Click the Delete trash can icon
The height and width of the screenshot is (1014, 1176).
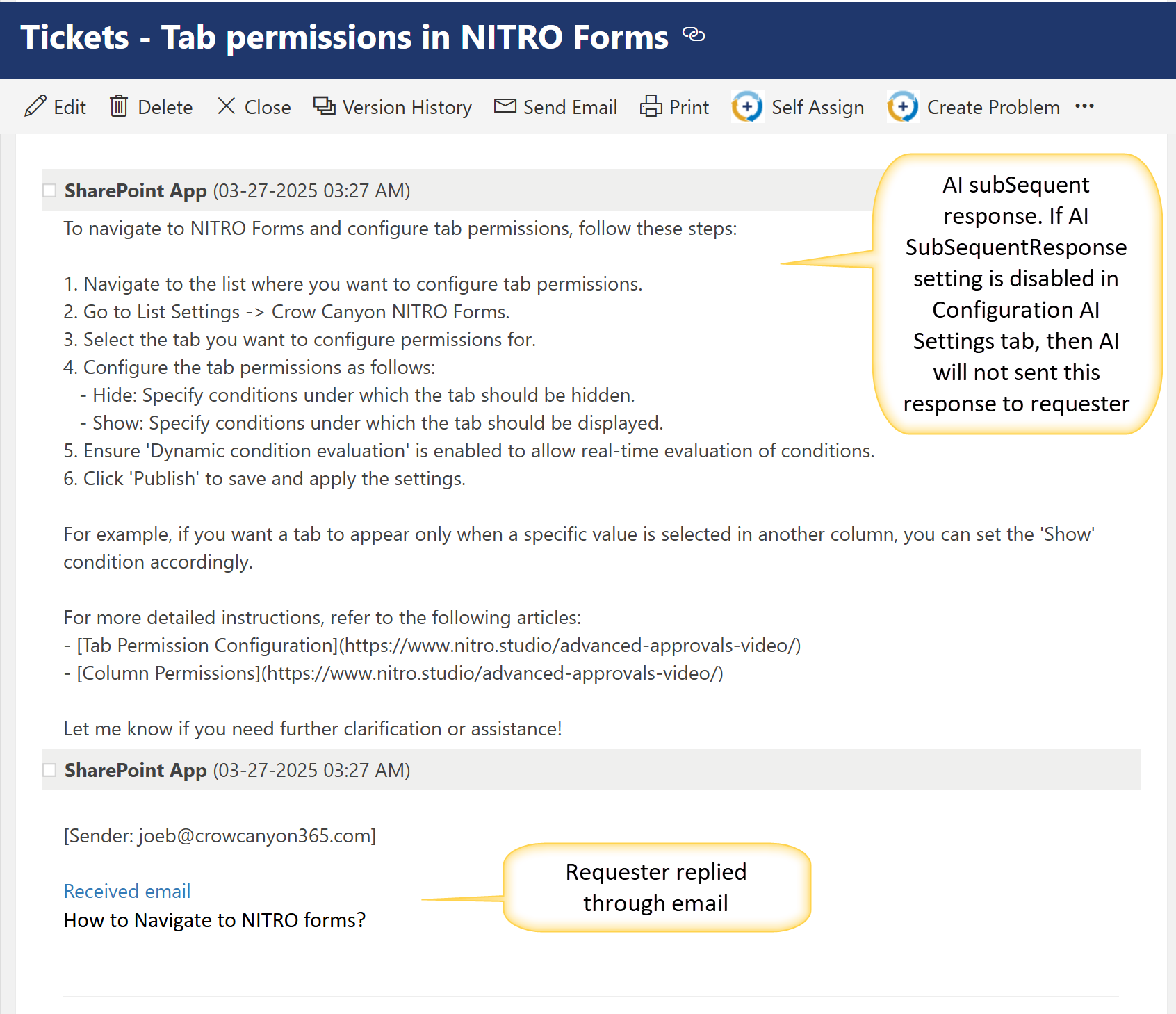point(119,106)
